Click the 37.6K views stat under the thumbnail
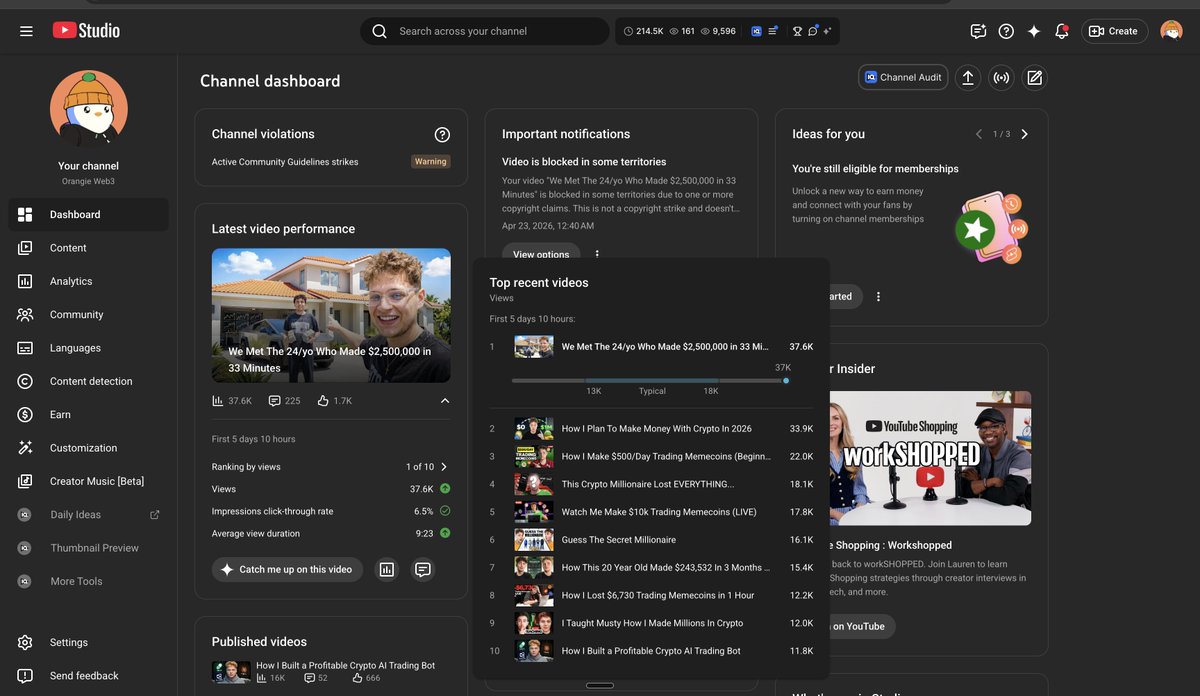1200x696 pixels. 232,401
